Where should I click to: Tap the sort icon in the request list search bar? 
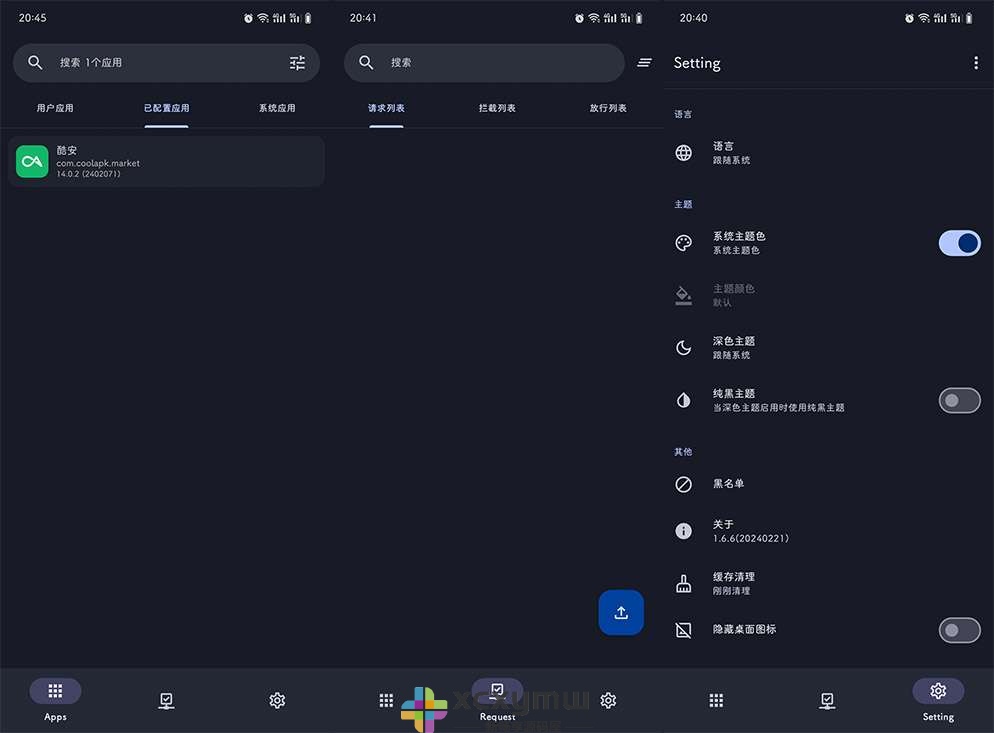[644, 62]
